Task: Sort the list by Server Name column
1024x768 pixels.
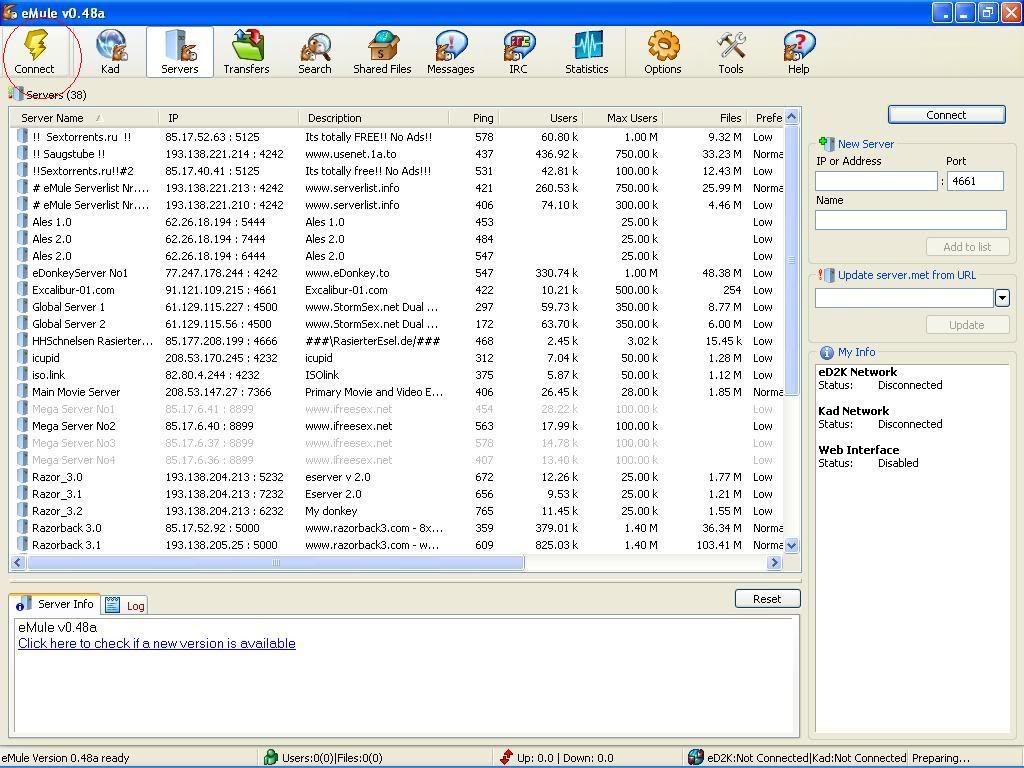Action: (60, 118)
